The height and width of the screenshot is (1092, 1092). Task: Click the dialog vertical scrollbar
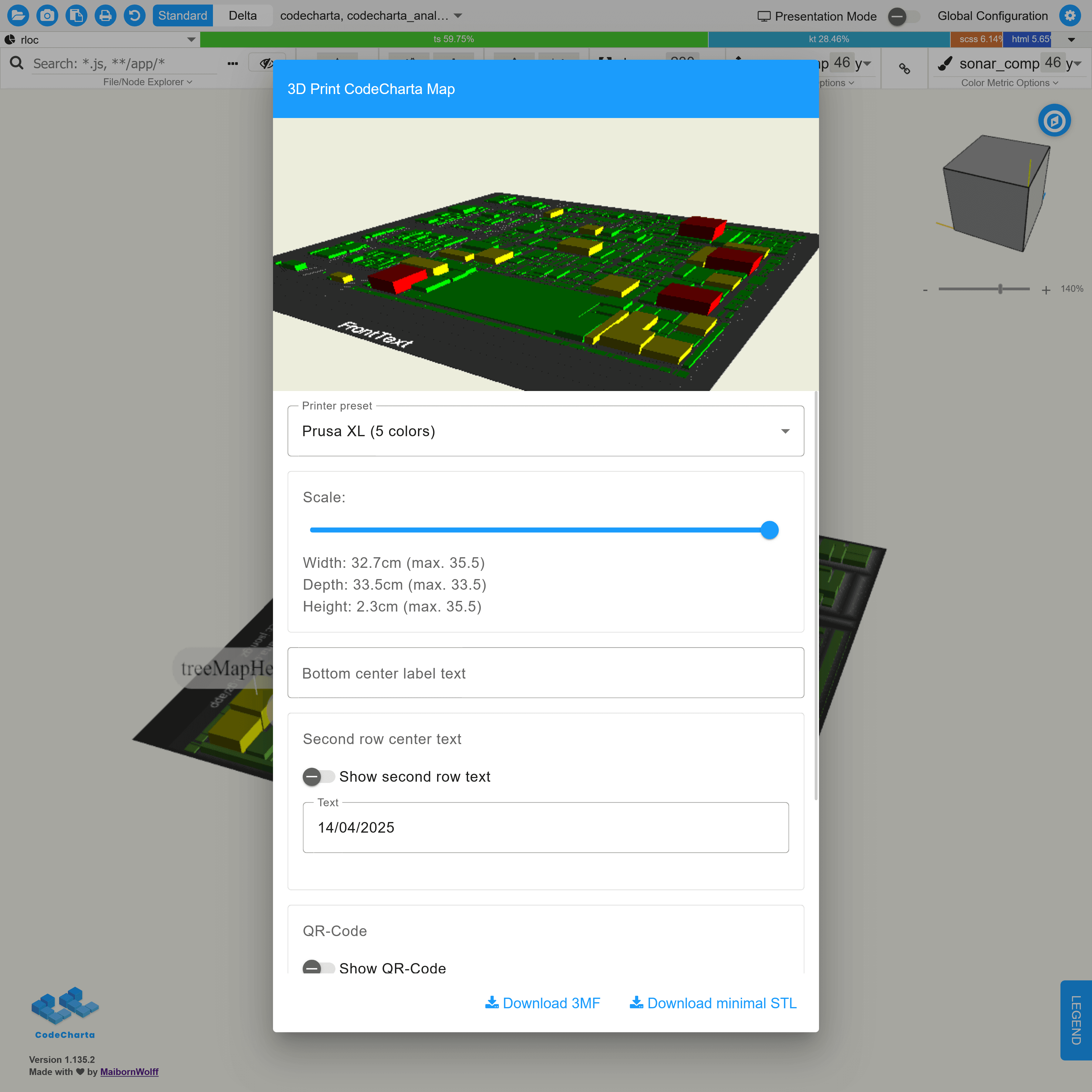816,595
